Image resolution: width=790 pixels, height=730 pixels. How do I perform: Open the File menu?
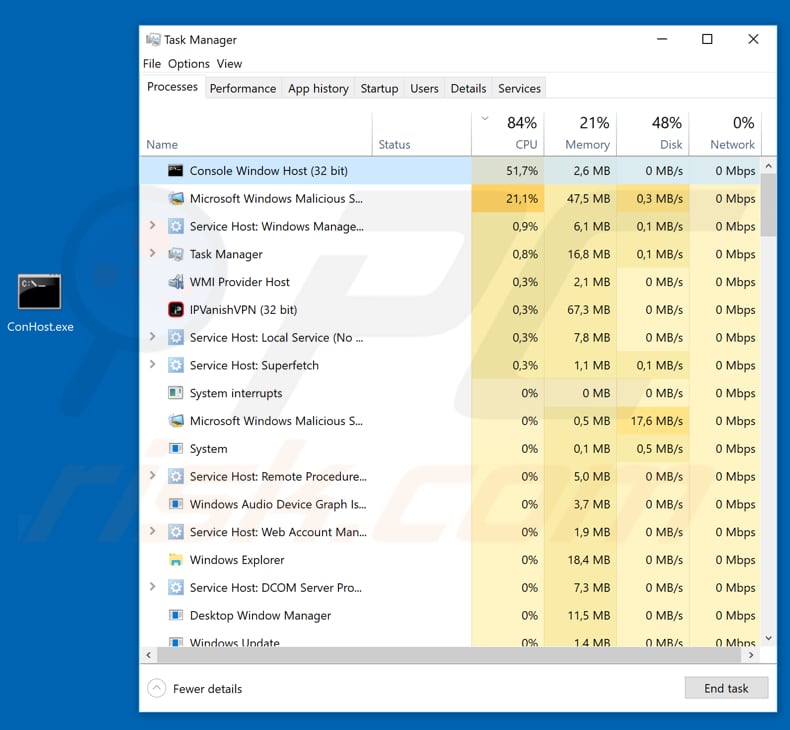(152, 63)
